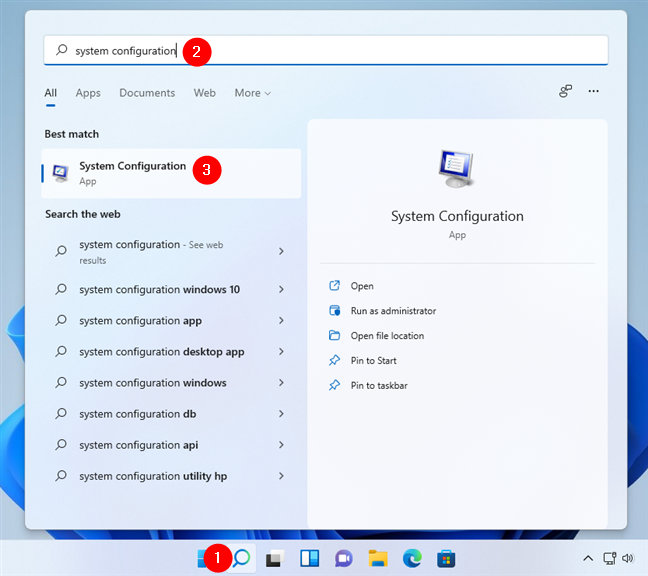The image size is (648, 576).
Task: Expand chevron for 'system configuration windows 10'
Action: pos(281,289)
